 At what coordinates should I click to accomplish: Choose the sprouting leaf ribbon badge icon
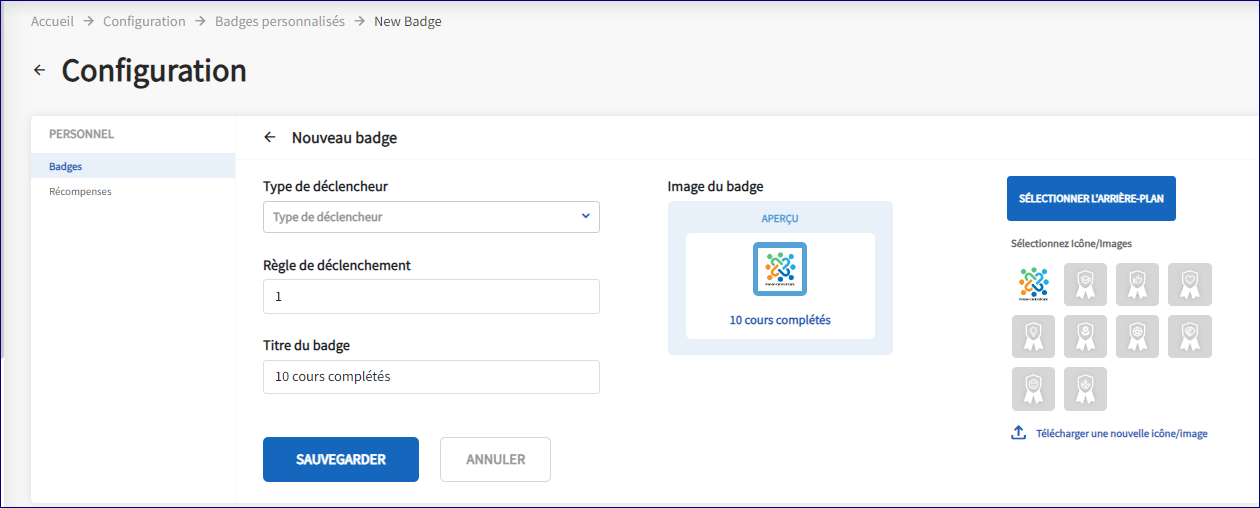[1085, 389]
